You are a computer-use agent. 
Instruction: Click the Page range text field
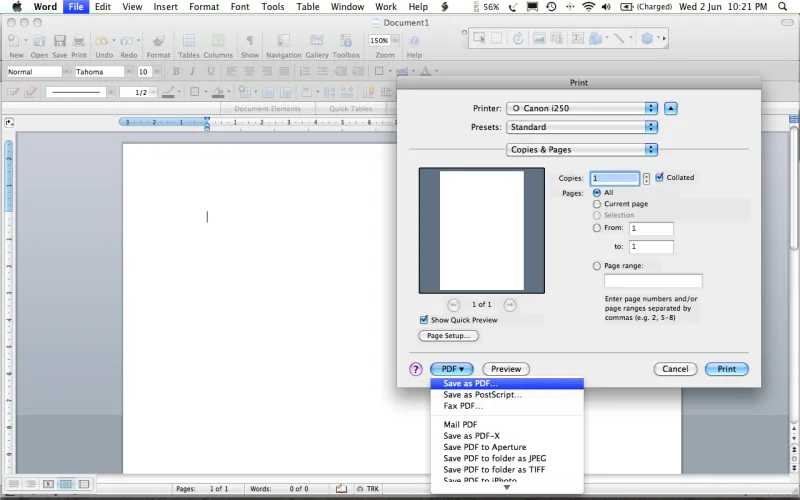pyautogui.click(x=653, y=281)
